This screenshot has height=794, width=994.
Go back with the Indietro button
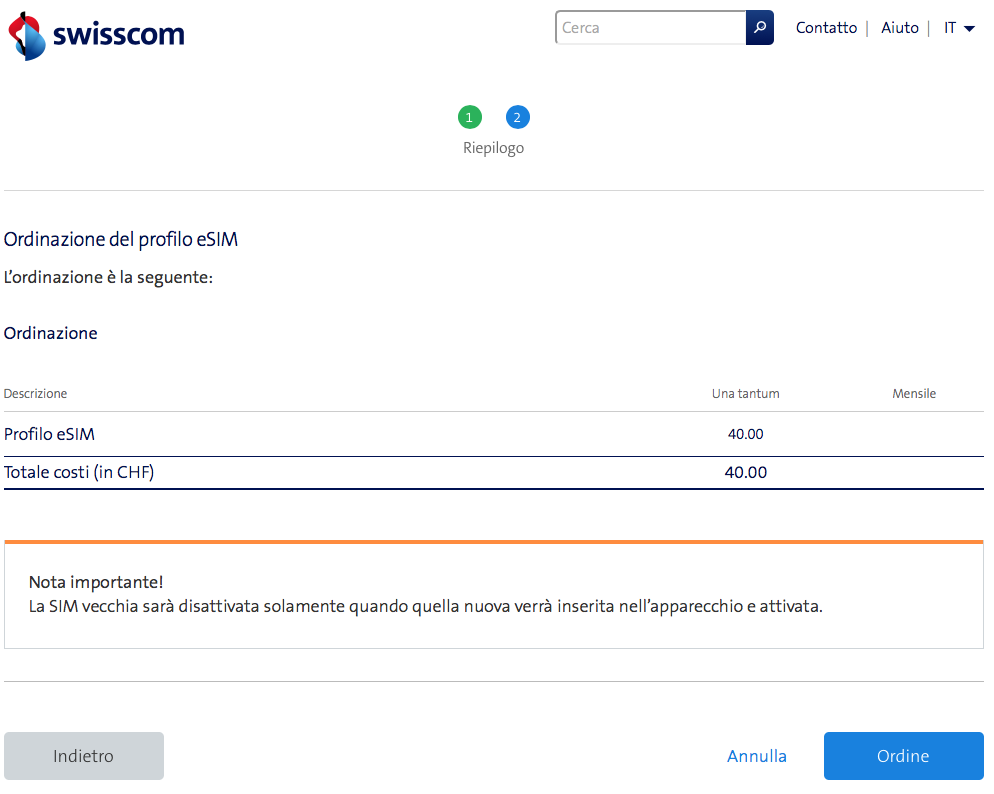(84, 756)
